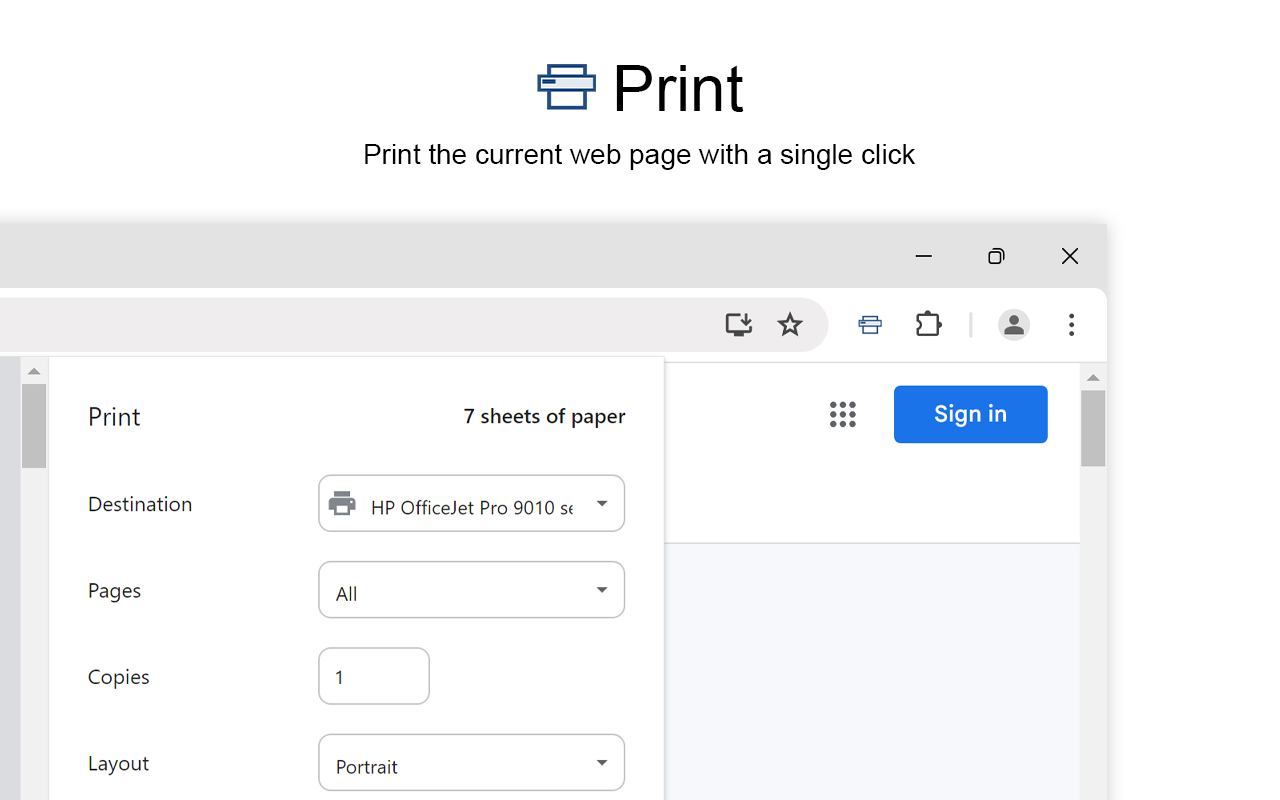The width and height of the screenshot is (1280, 800).
Task: Click the Print extension printer icon in toolbar
Action: click(x=869, y=324)
